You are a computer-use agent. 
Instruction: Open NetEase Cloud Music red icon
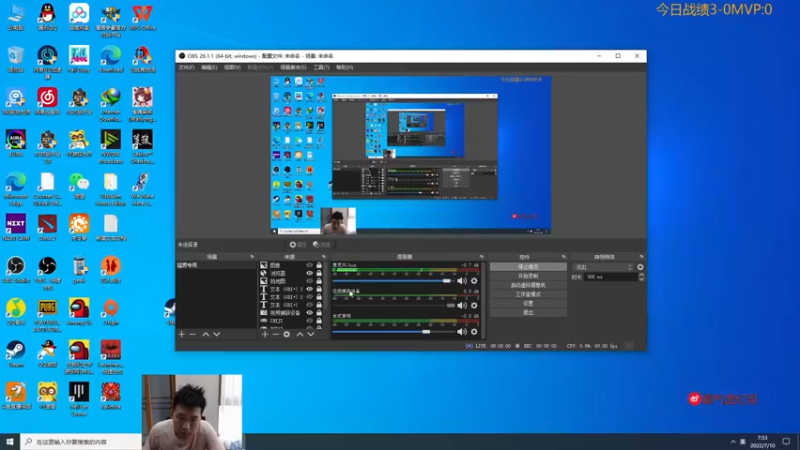point(47,101)
